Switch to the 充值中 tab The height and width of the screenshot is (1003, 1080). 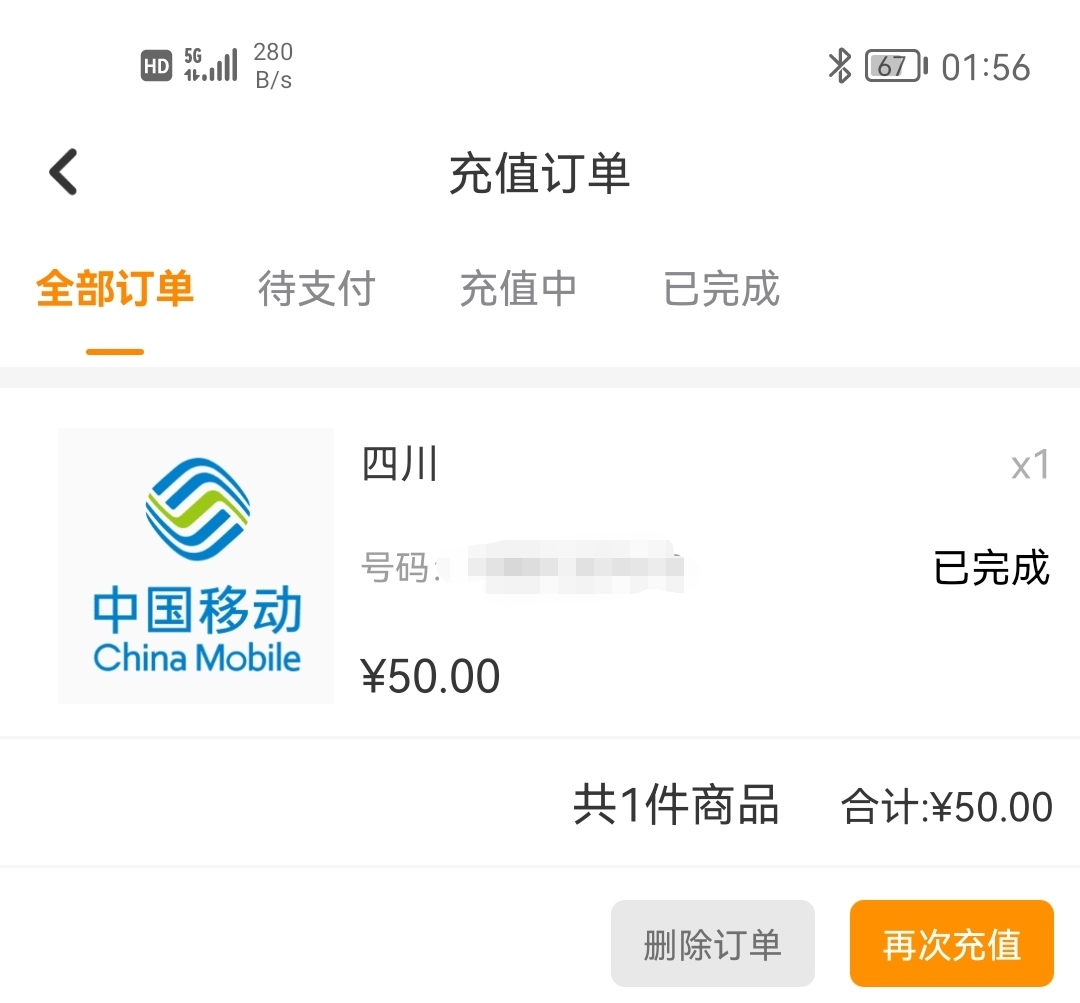518,289
